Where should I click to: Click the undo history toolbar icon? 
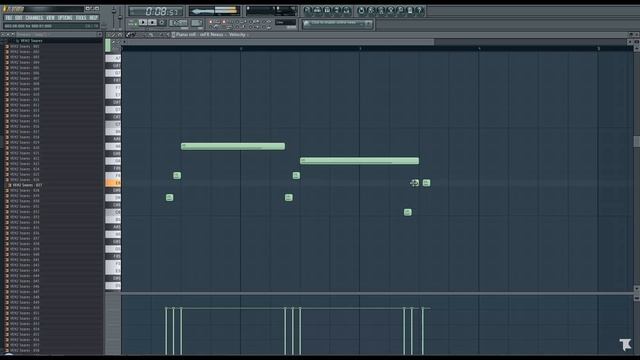click(361, 11)
